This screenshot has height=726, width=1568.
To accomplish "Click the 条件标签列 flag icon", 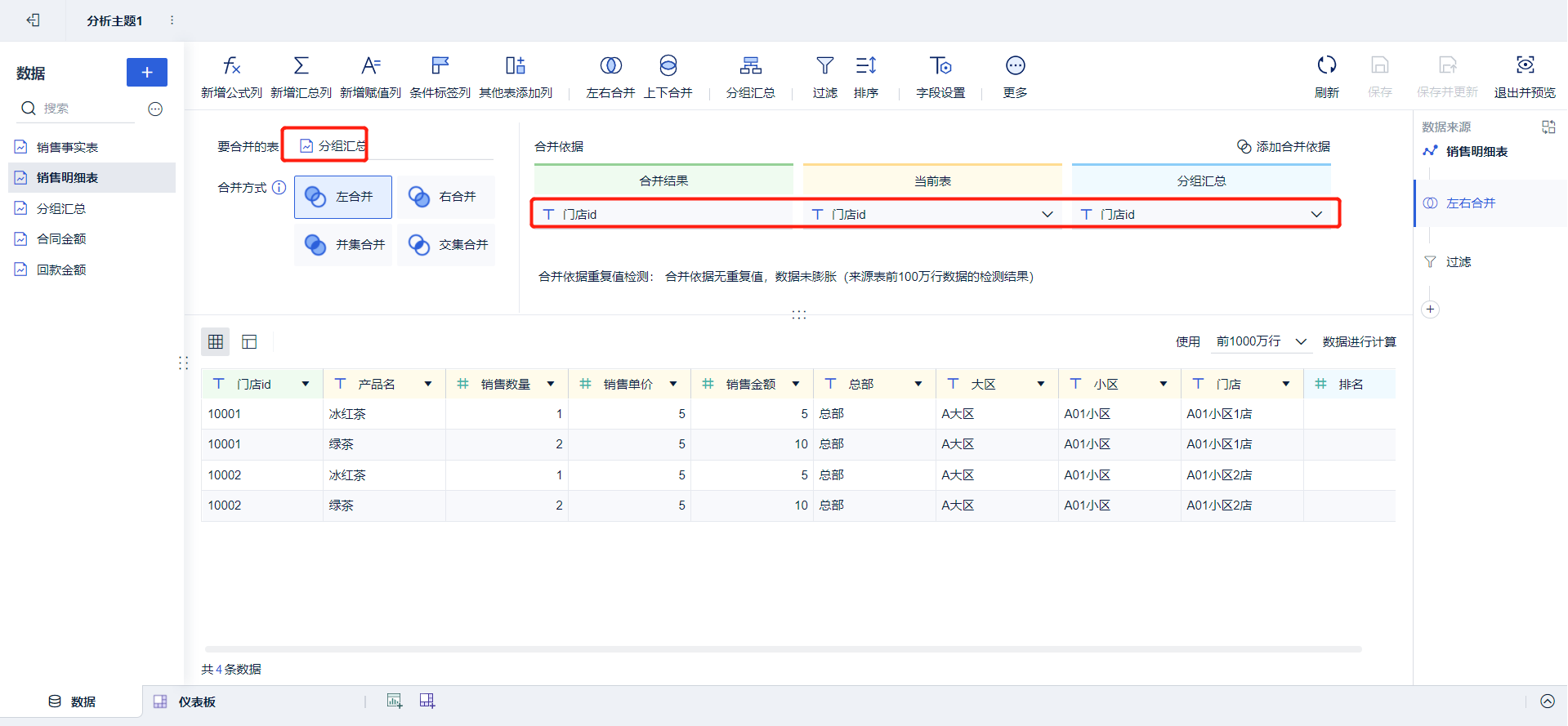I will pos(440,65).
